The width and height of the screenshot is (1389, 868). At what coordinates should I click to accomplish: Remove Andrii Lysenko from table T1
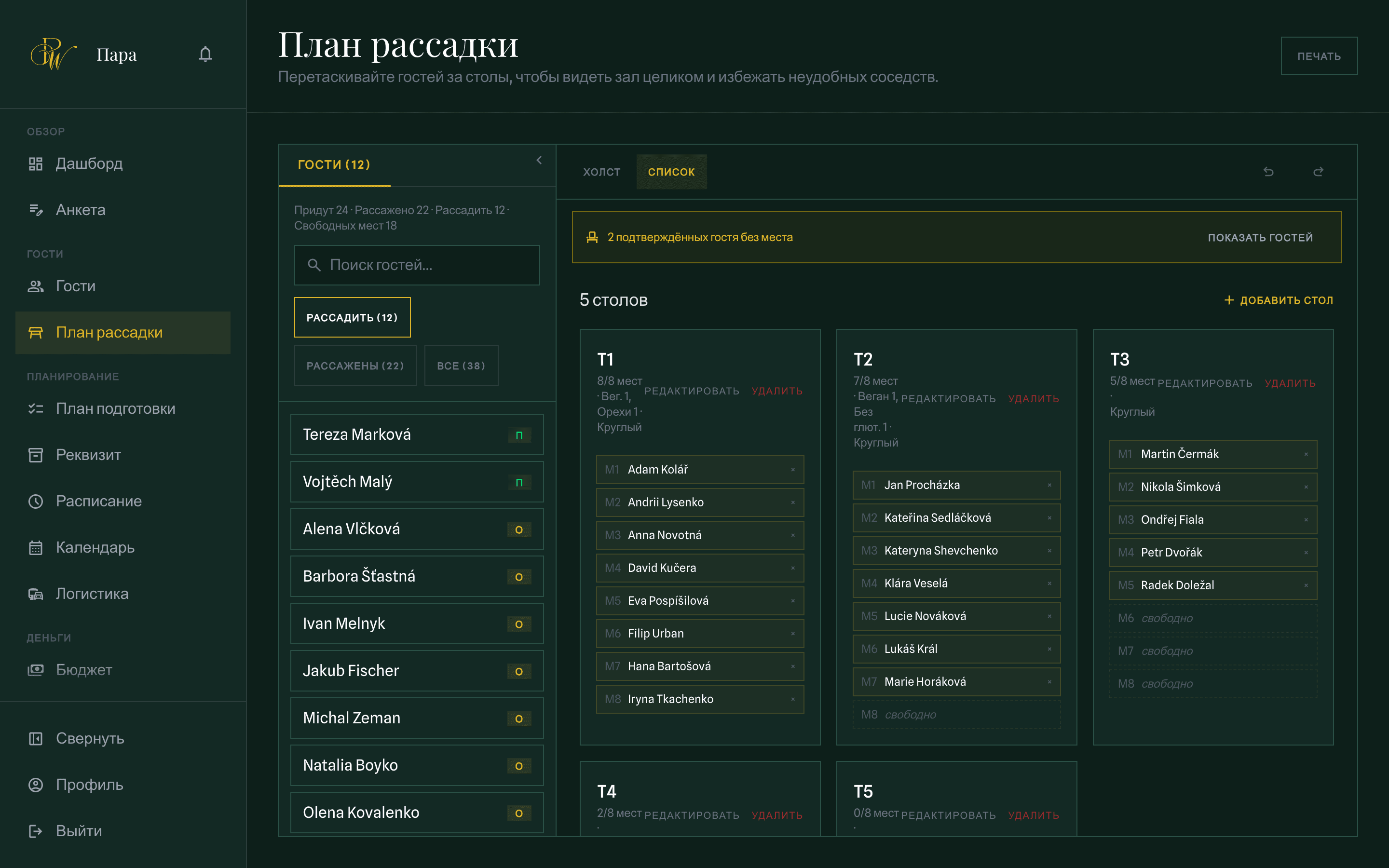pos(793,502)
